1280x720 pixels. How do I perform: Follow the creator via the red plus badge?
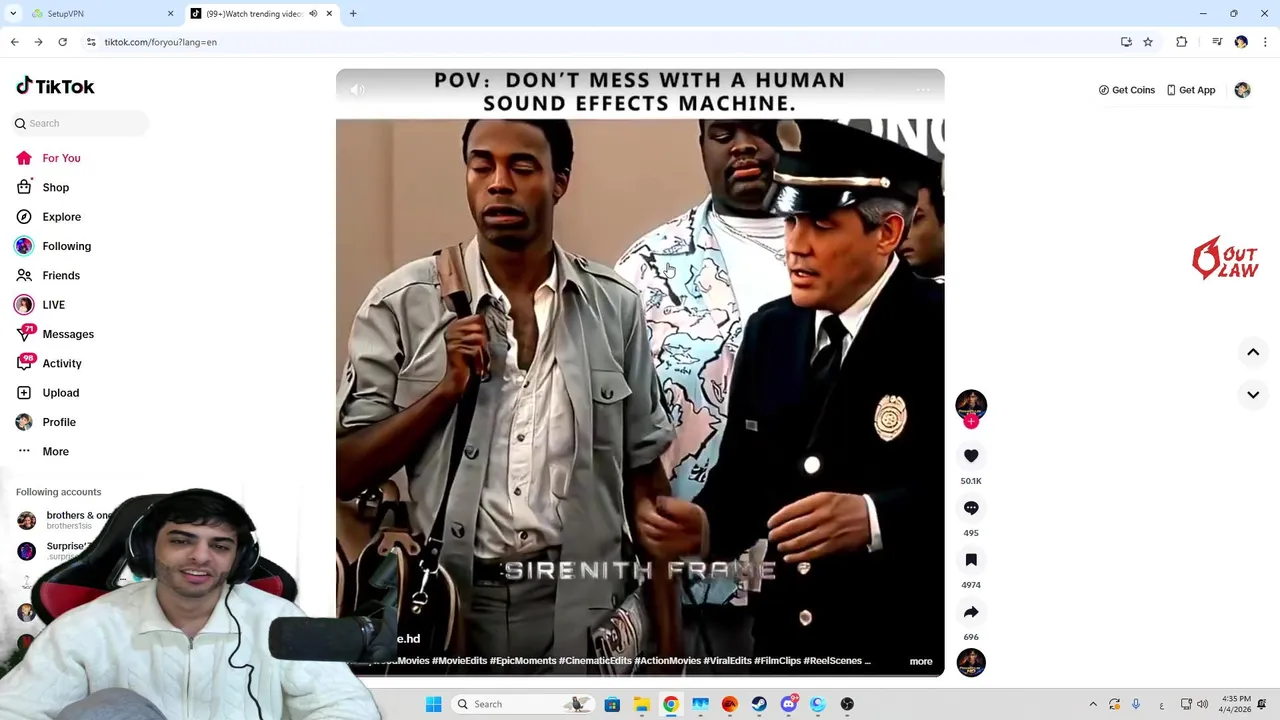tap(971, 422)
